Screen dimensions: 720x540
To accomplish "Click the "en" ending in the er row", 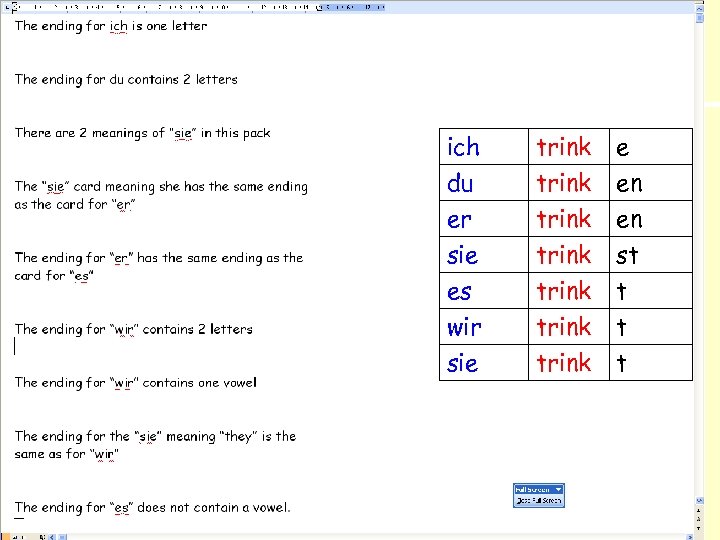I will [x=629, y=220].
